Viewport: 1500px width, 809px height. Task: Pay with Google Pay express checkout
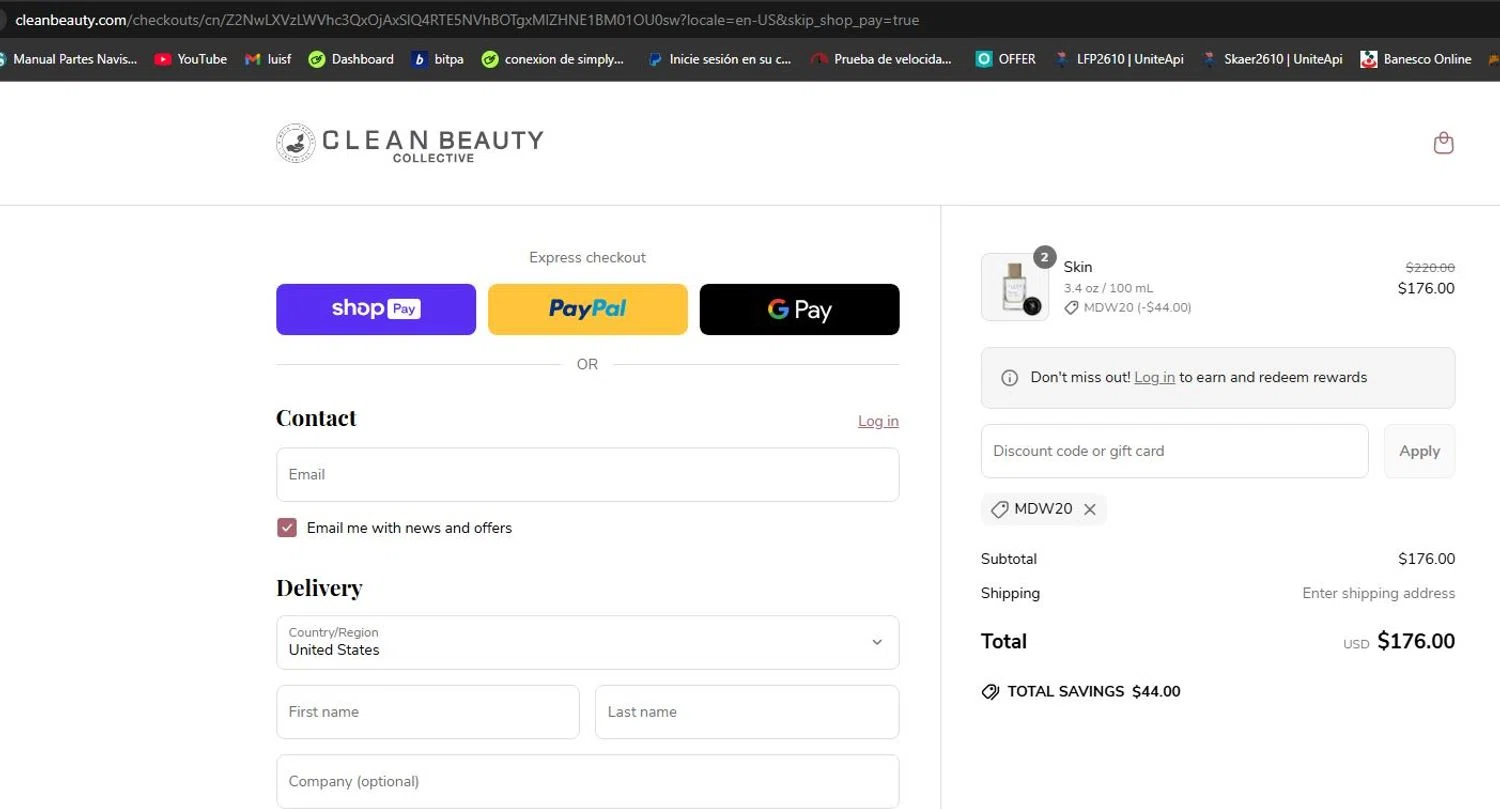(x=799, y=309)
